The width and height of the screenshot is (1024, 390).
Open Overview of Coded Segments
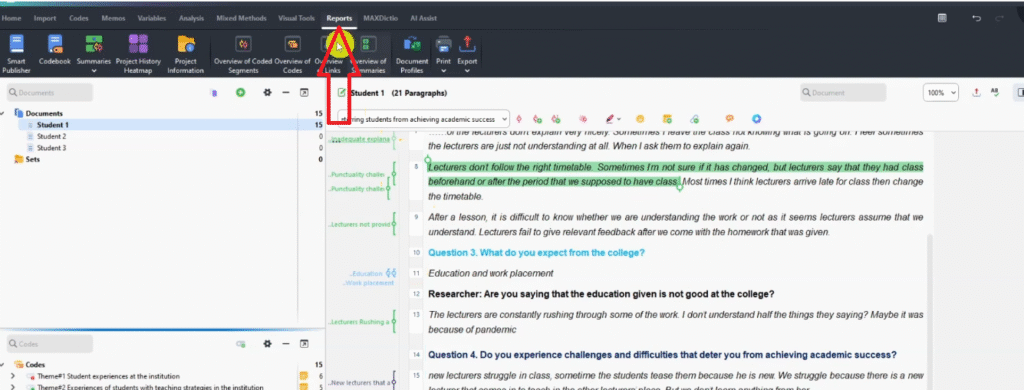243,54
